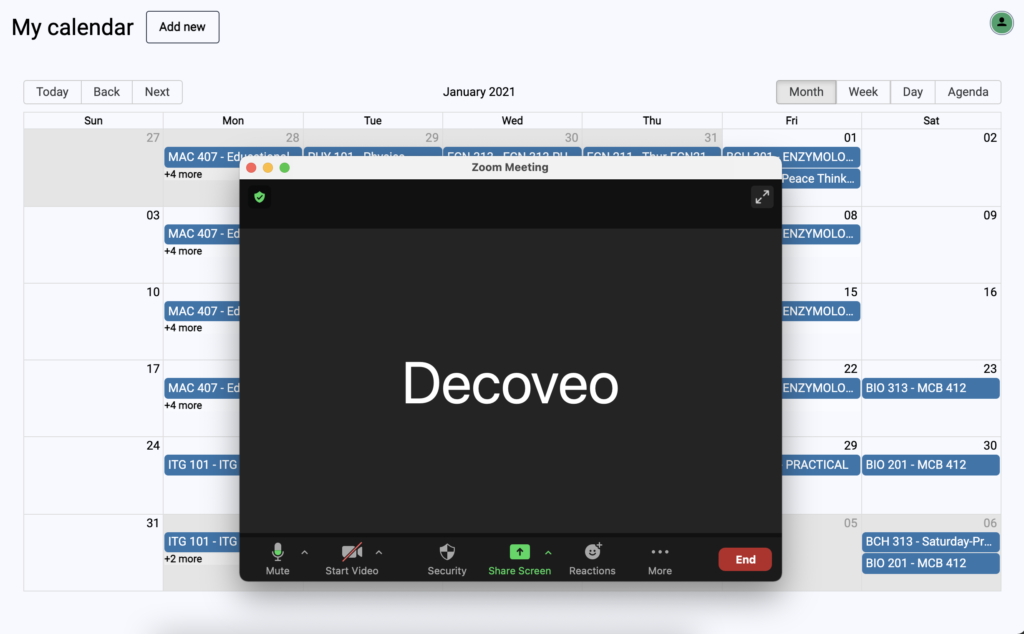Expand video options arrow beside Start Video

379,552
